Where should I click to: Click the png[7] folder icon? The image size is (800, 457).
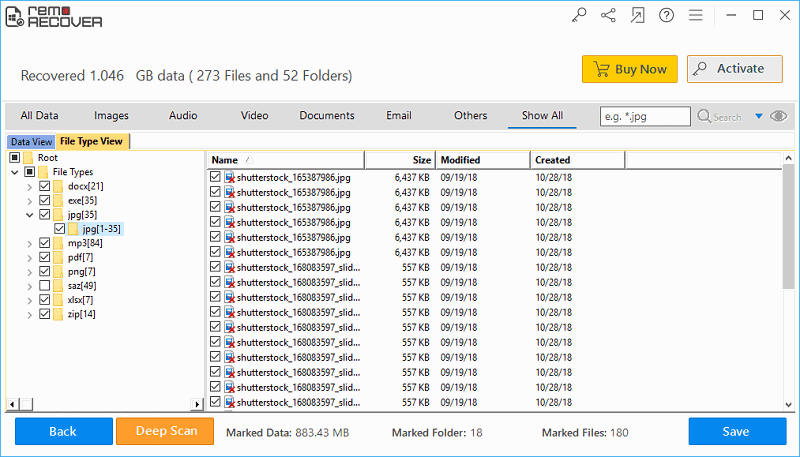(x=58, y=272)
